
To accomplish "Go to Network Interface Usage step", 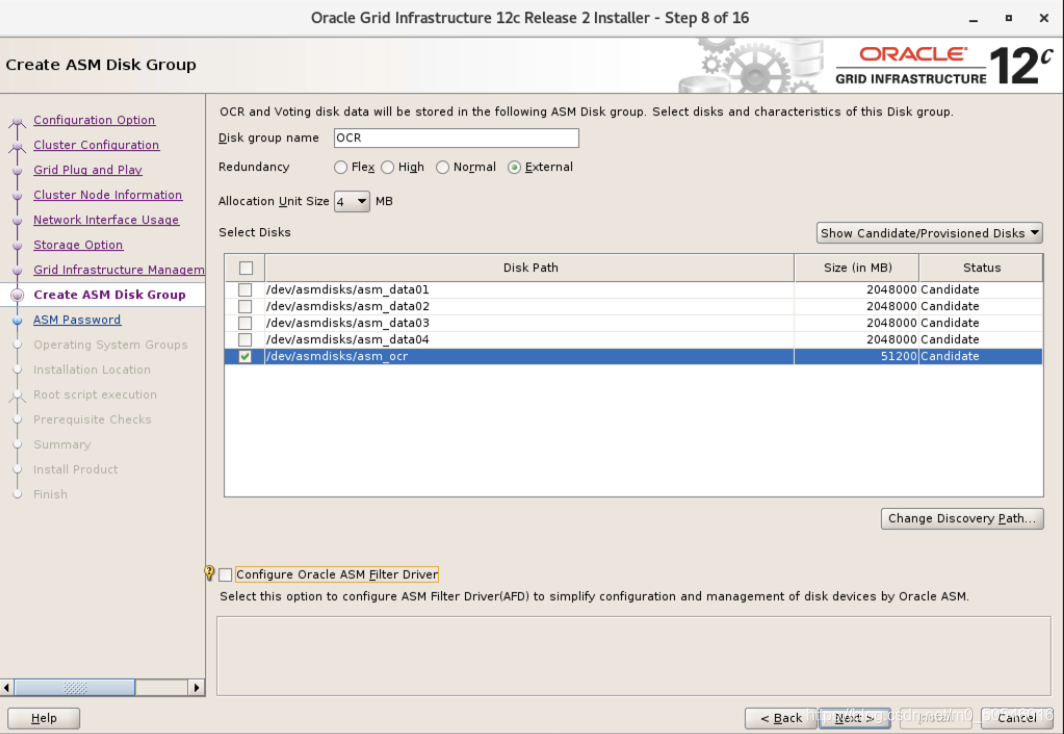I will pos(106,220).
